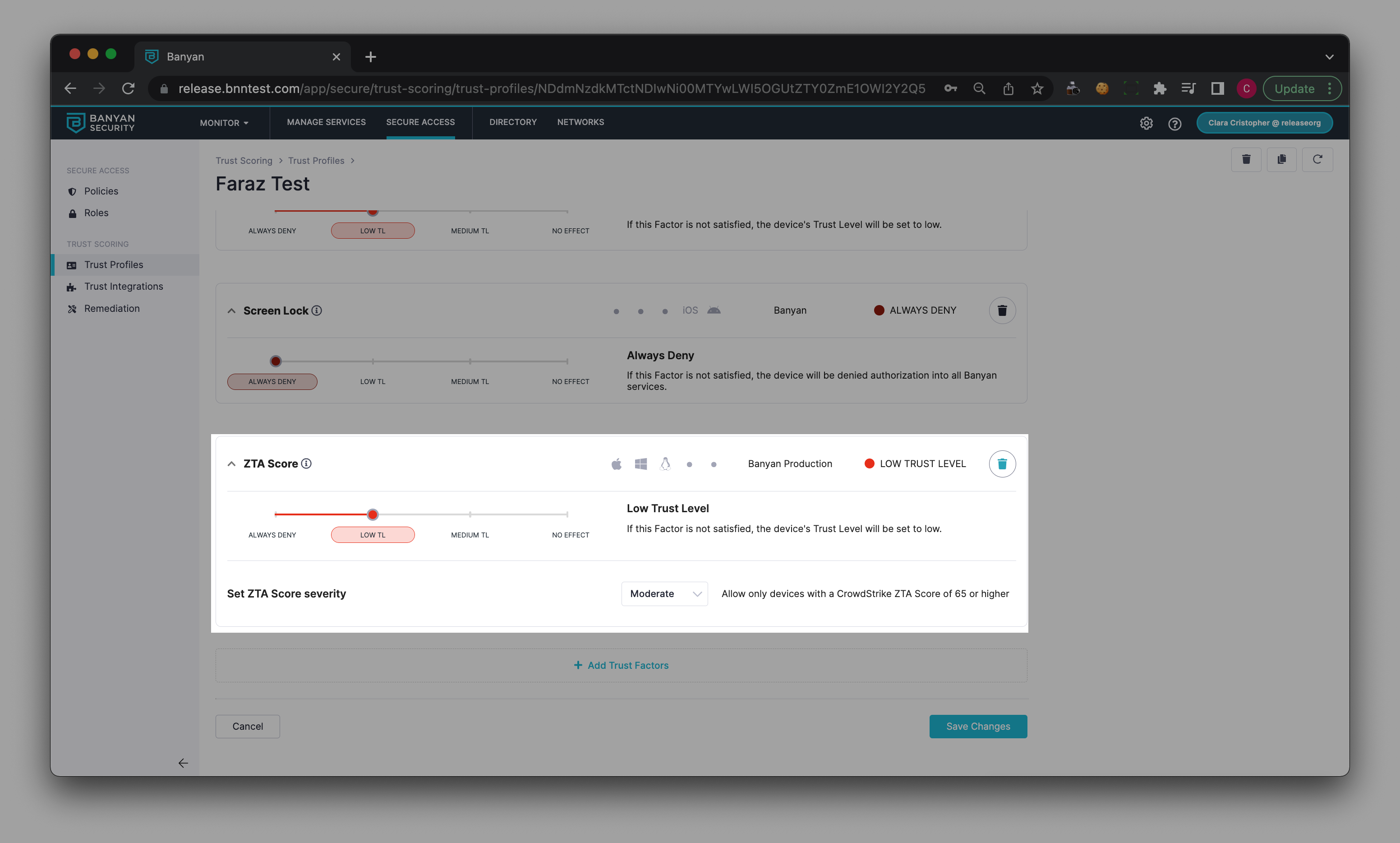Collapse the ZTA Score section

(x=231, y=463)
